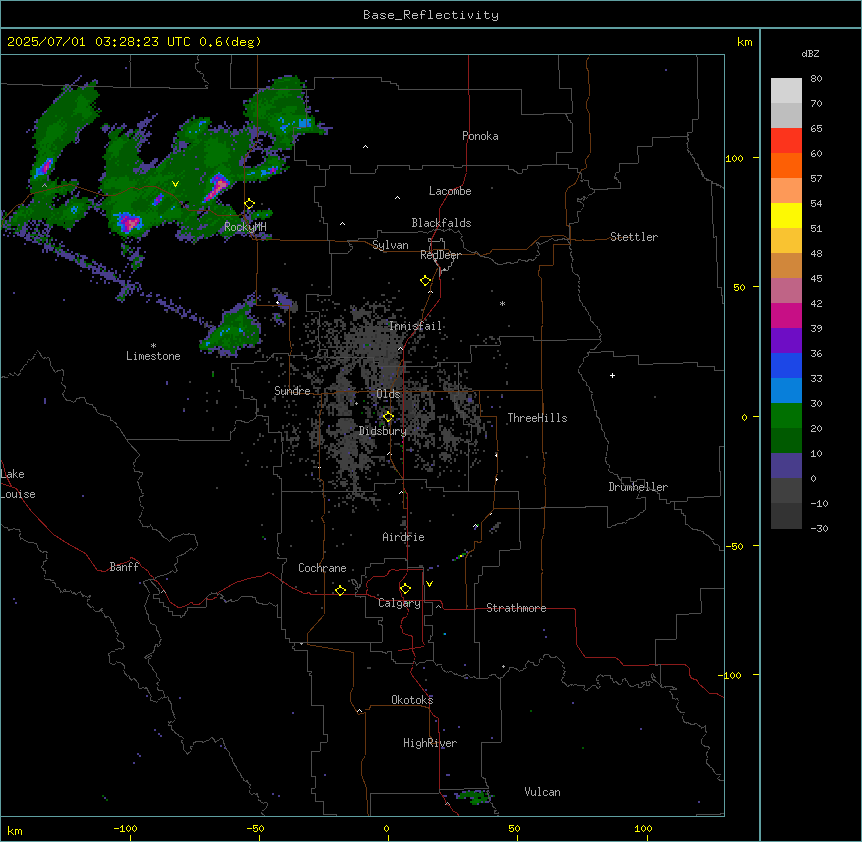Click the asterisk marker above Limestone
This screenshot has width=862, height=842.
(153, 346)
